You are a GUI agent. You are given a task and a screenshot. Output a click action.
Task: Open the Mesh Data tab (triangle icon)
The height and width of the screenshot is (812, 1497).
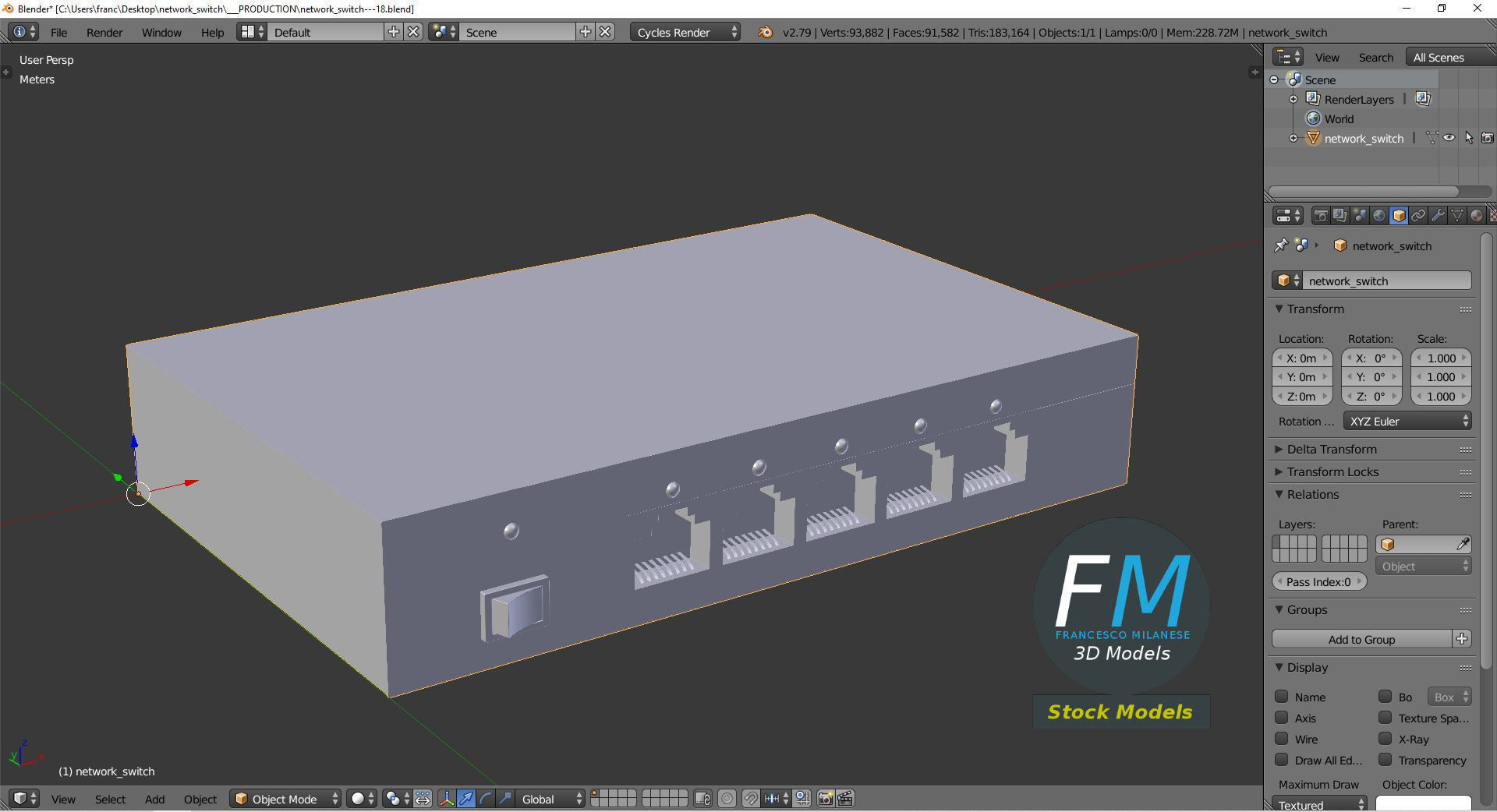click(x=1457, y=216)
